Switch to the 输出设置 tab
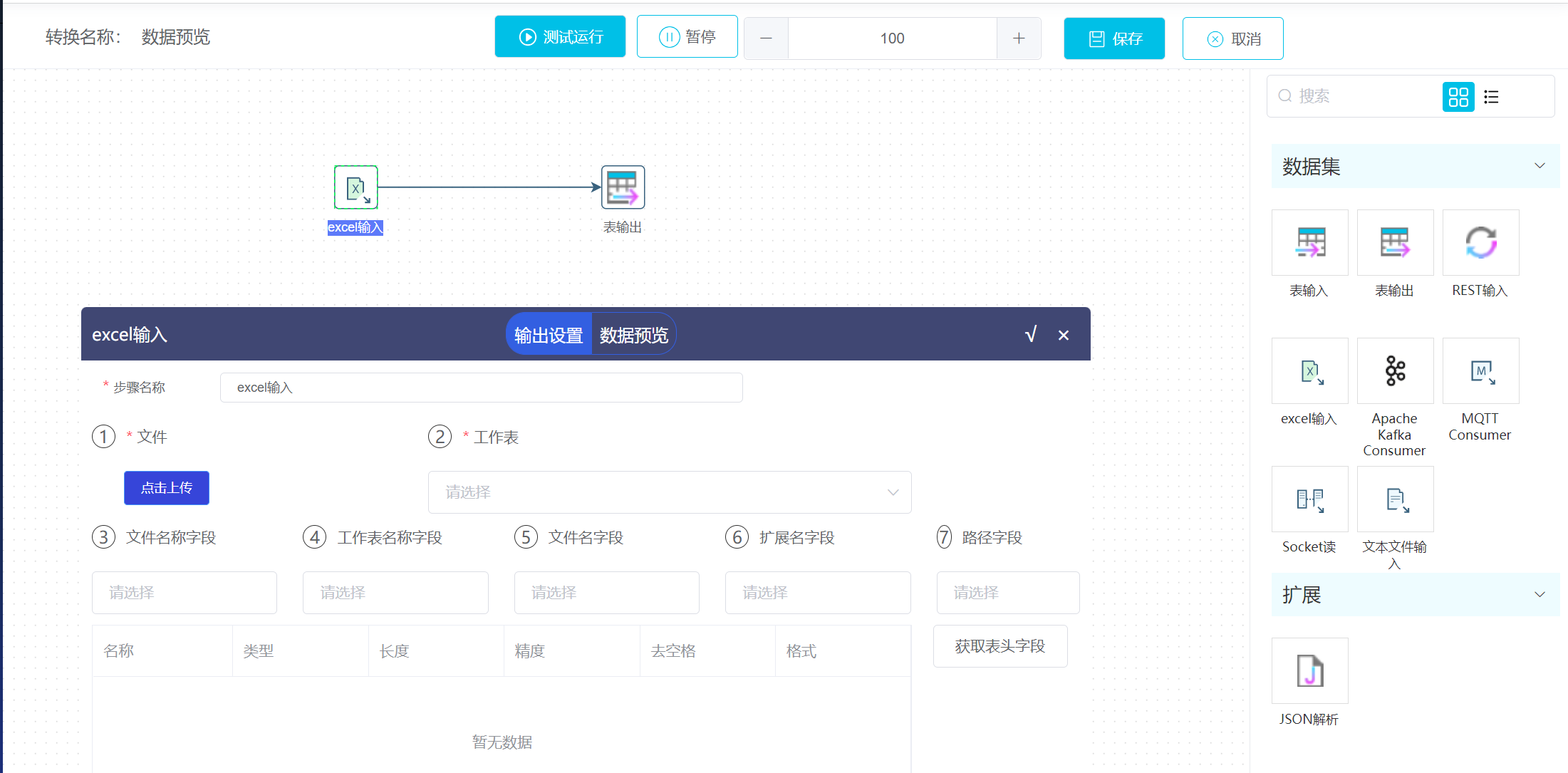Viewport: 1568px width, 773px height. tap(549, 335)
